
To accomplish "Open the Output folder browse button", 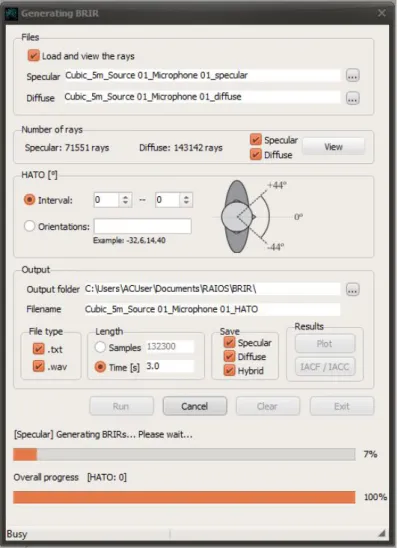I will point(352,290).
